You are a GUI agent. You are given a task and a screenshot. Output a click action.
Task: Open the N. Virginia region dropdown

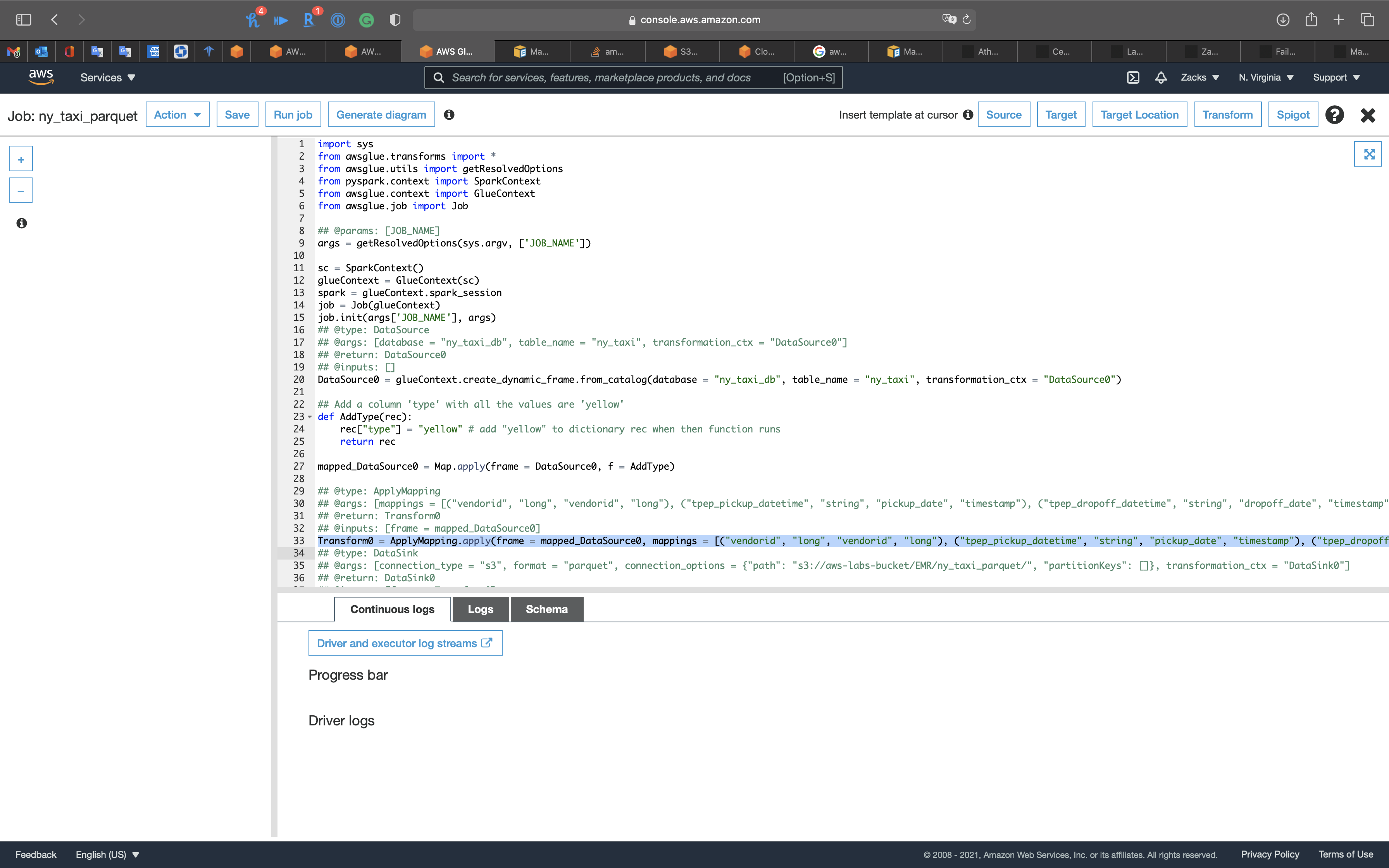[1266, 77]
